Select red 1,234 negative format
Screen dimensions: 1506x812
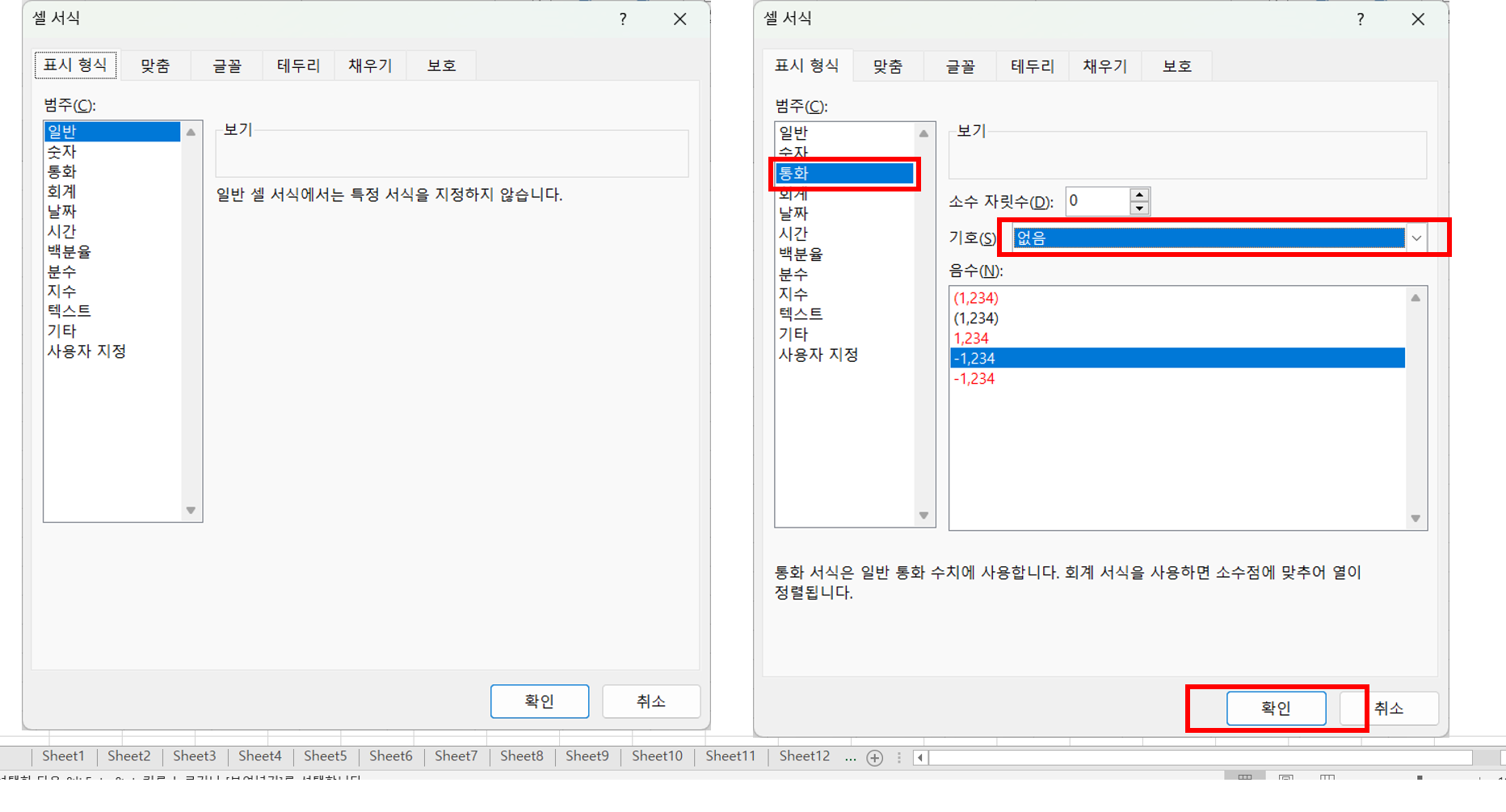(x=1178, y=339)
